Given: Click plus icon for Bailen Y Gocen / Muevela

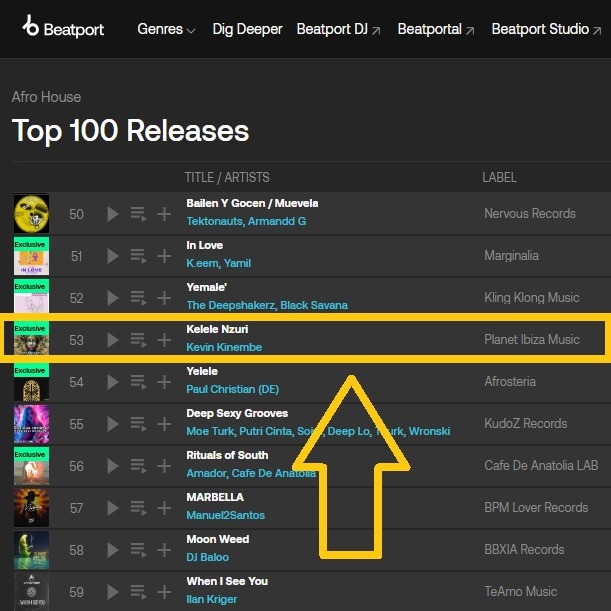Looking at the screenshot, I should pyautogui.click(x=164, y=214).
